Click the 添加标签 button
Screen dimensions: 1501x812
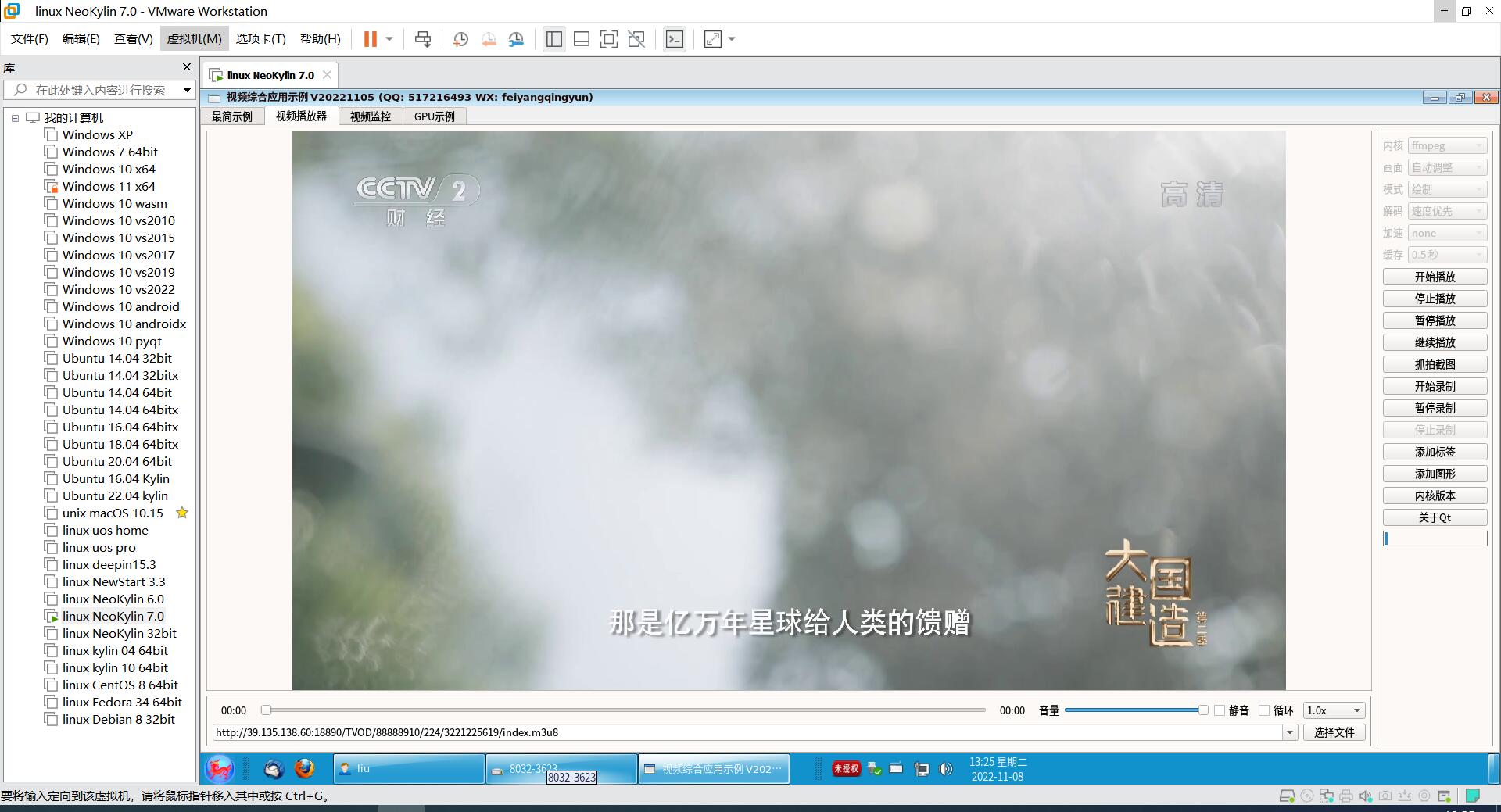(x=1435, y=452)
